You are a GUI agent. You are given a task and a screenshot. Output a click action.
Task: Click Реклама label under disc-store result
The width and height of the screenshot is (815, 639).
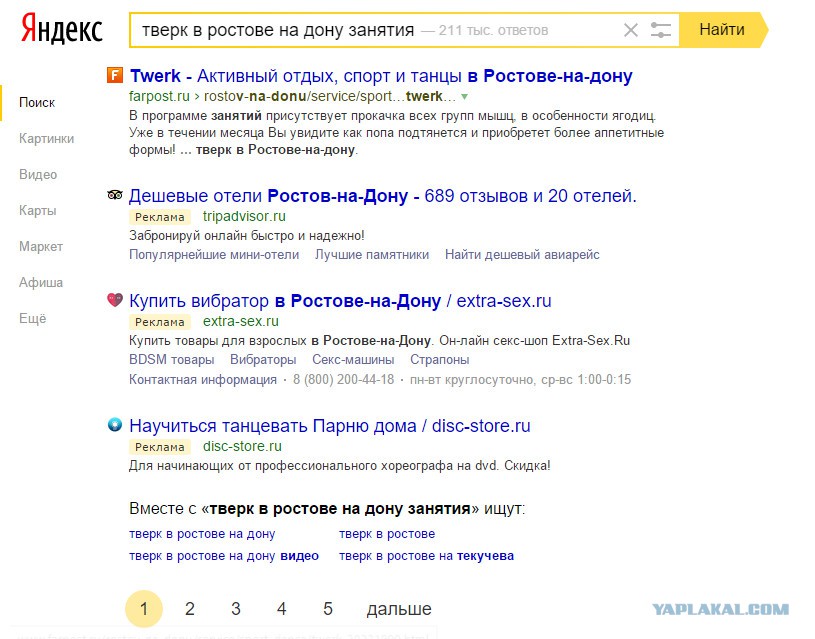160,447
